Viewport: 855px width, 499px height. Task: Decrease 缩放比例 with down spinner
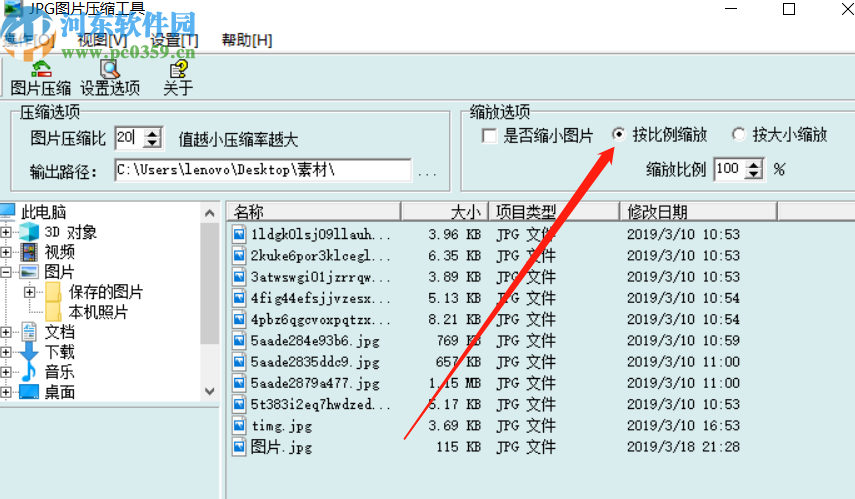(x=754, y=175)
